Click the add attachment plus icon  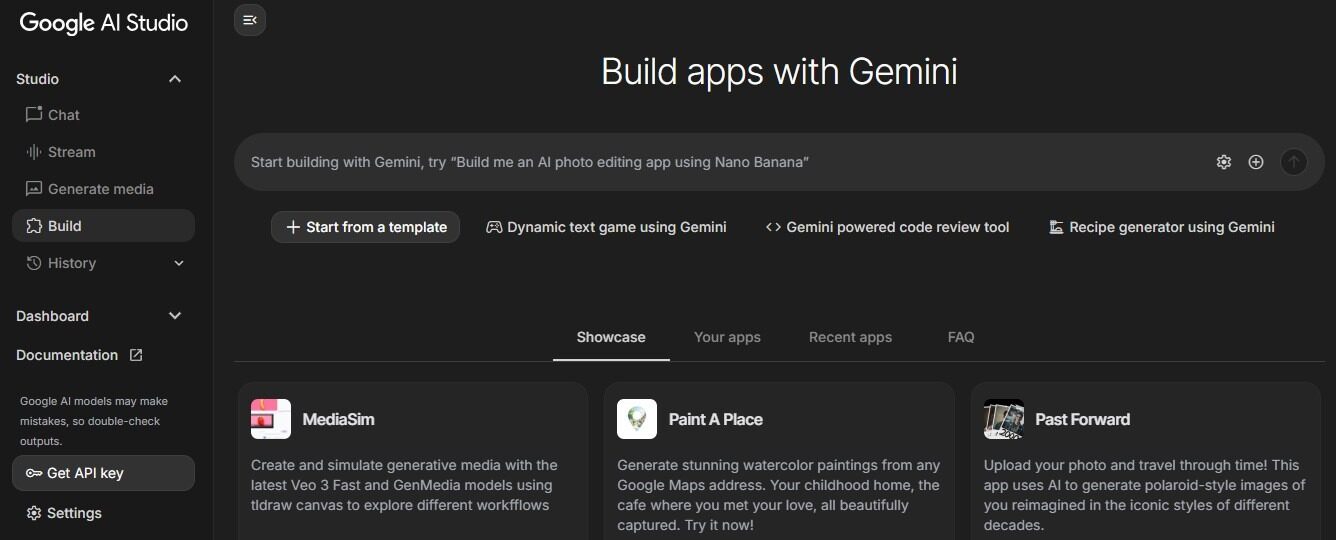coord(1256,162)
